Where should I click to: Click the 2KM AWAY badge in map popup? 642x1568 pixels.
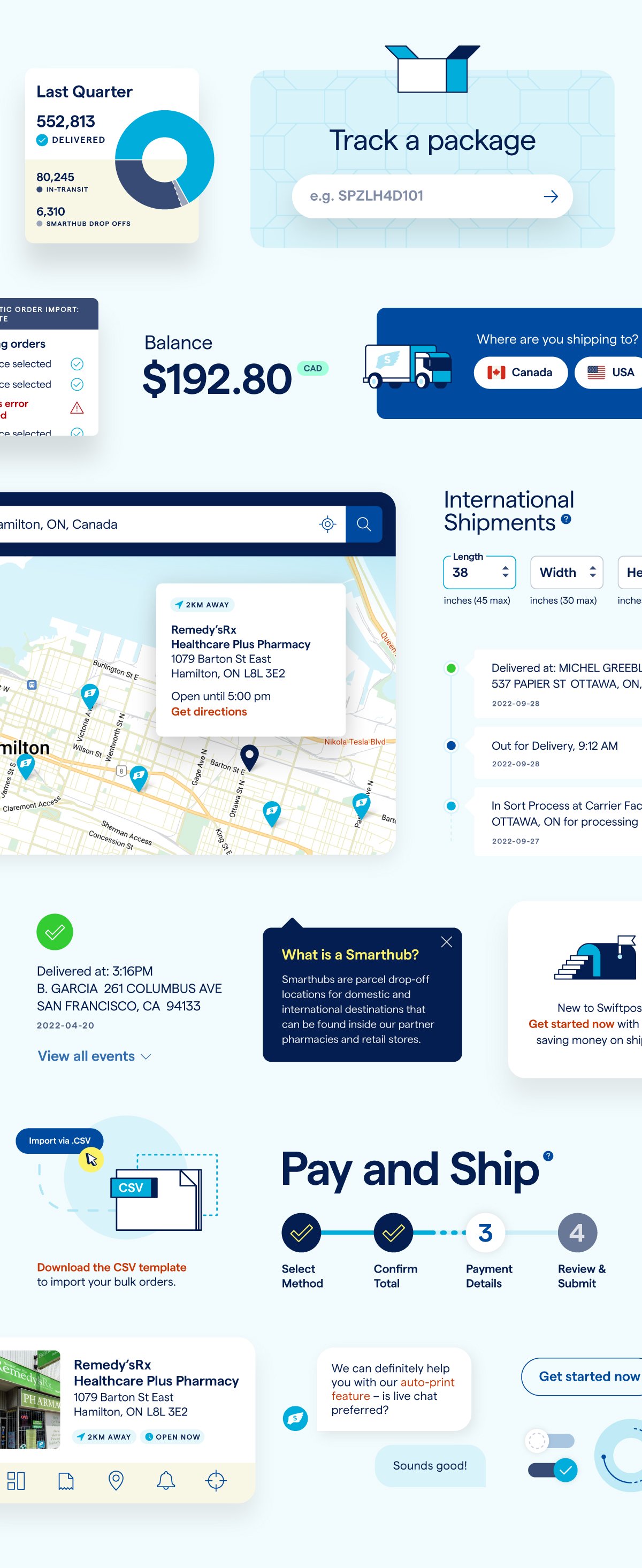203,605
